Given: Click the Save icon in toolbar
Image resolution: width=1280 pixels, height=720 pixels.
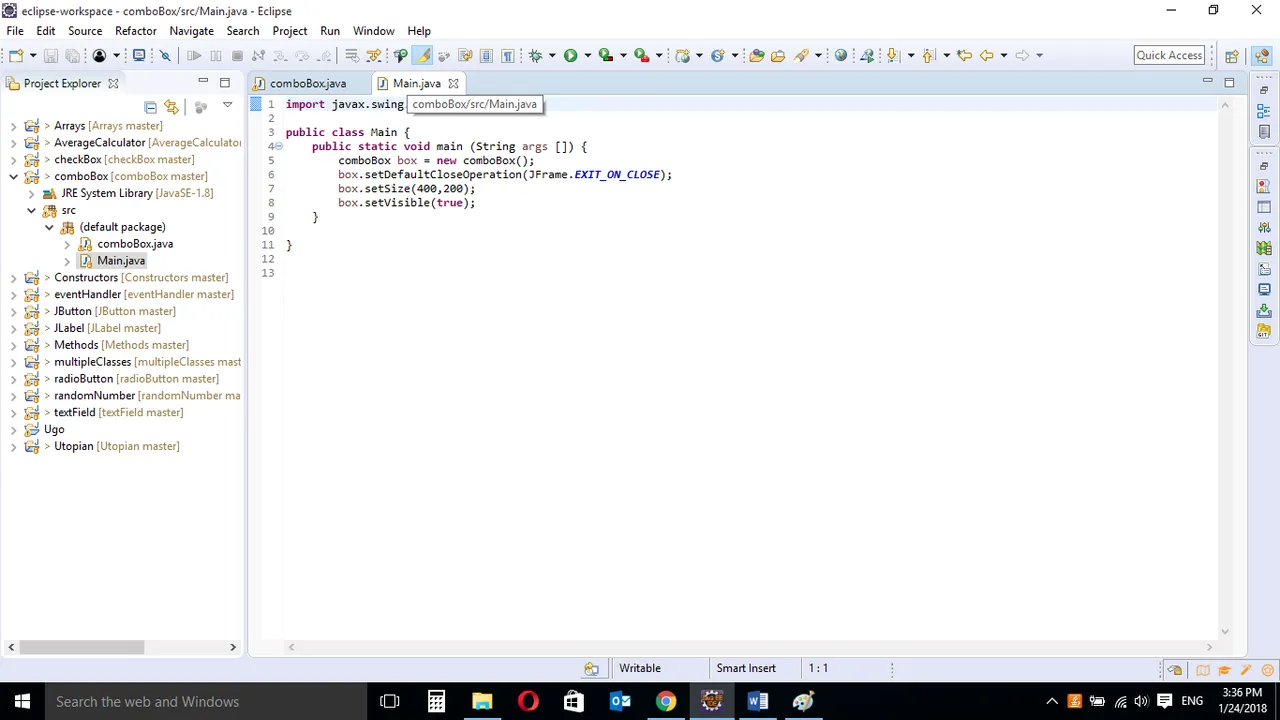Looking at the screenshot, I should [x=50, y=55].
